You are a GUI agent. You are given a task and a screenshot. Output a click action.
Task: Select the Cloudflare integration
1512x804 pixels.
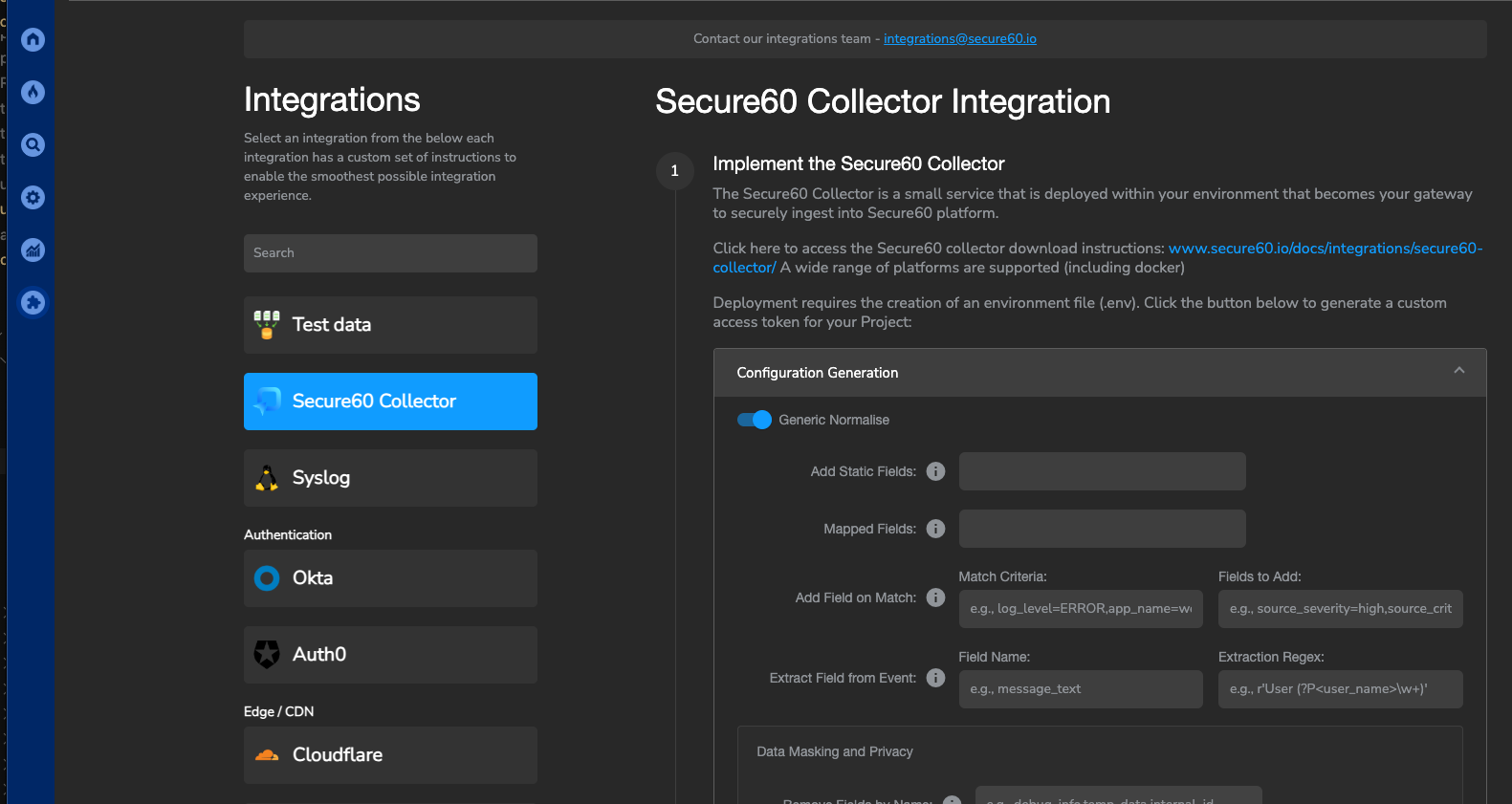pyautogui.click(x=390, y=755)
